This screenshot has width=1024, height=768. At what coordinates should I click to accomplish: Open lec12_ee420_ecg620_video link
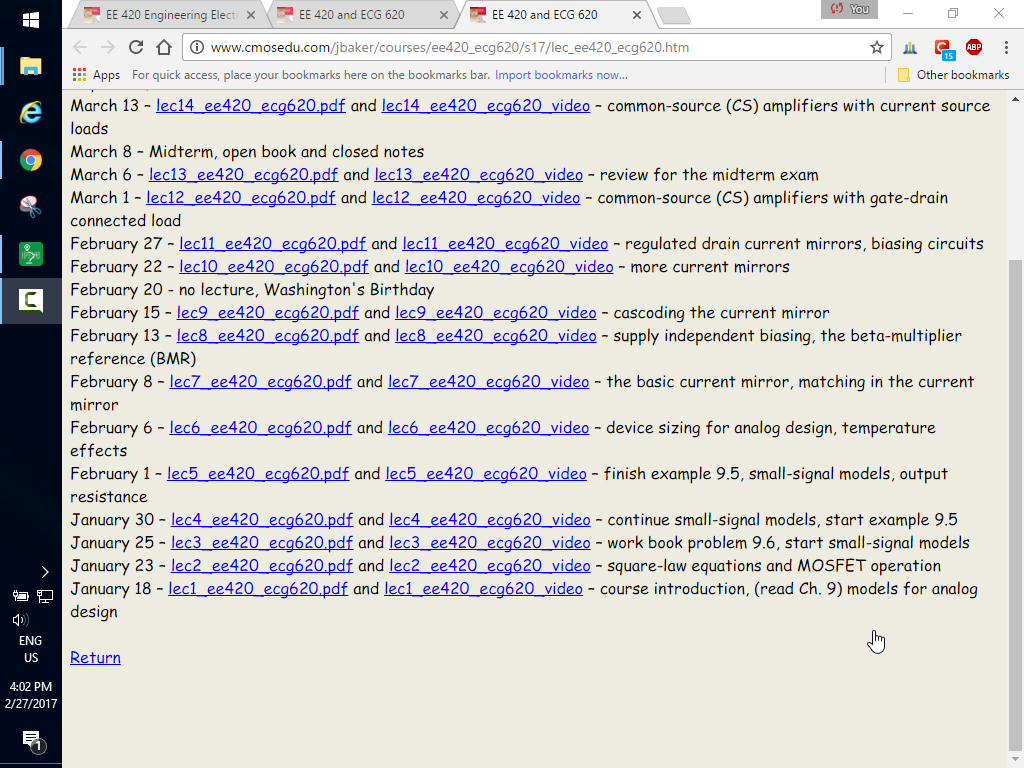click(476, 198)
